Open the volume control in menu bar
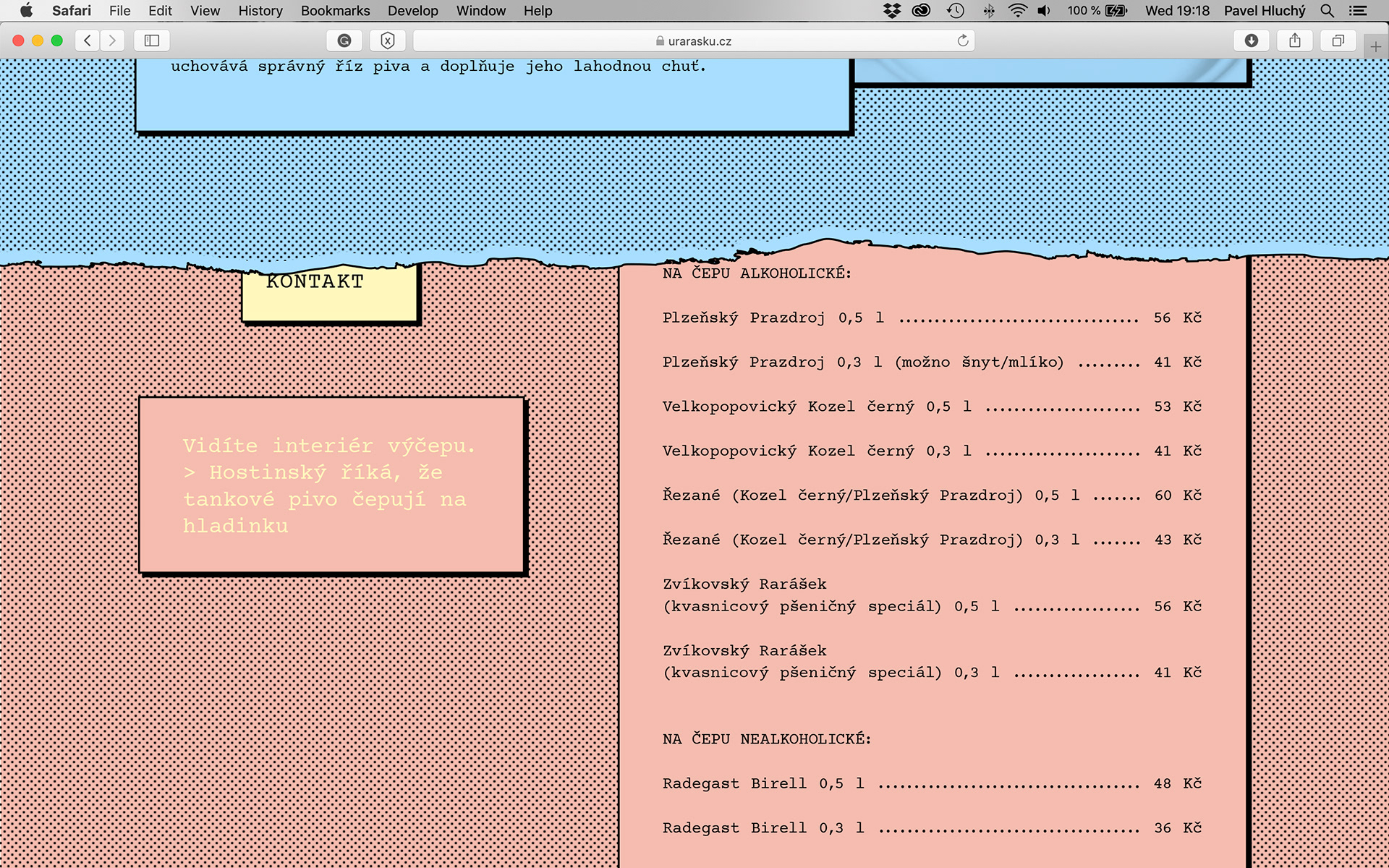1389x868 pixels. coord(1044,11)
